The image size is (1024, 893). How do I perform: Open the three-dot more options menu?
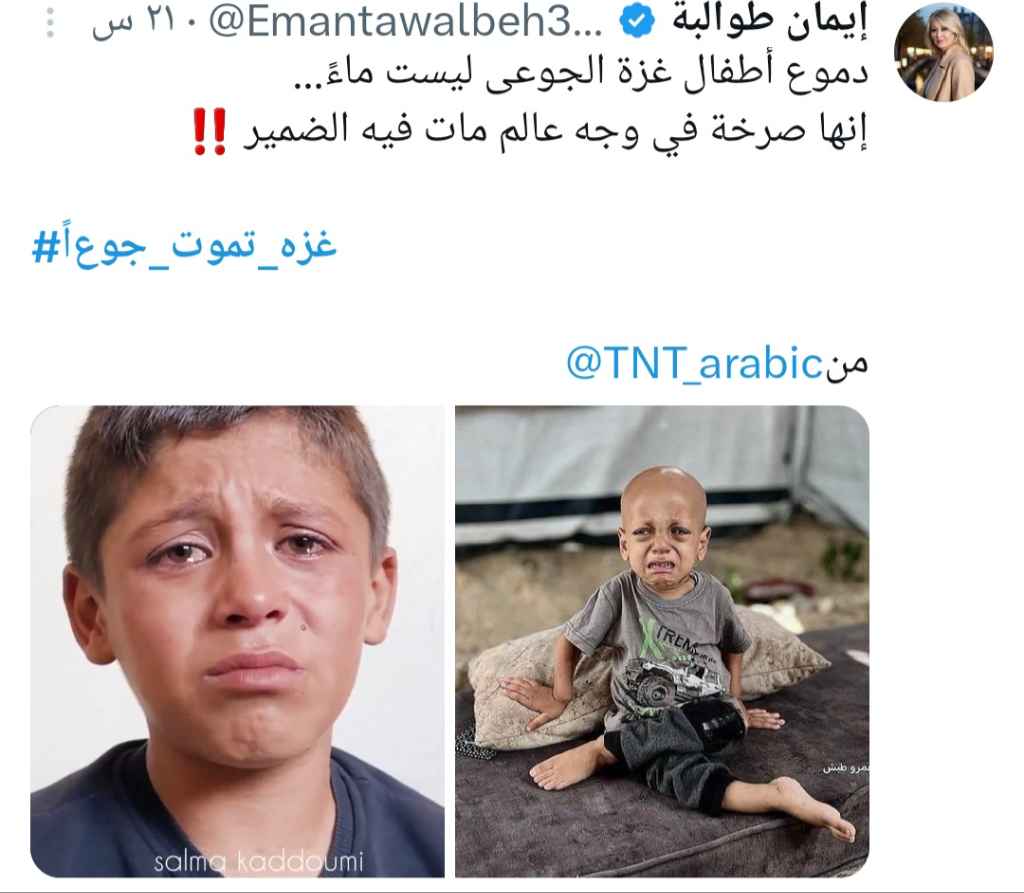(x=50, y=24)
